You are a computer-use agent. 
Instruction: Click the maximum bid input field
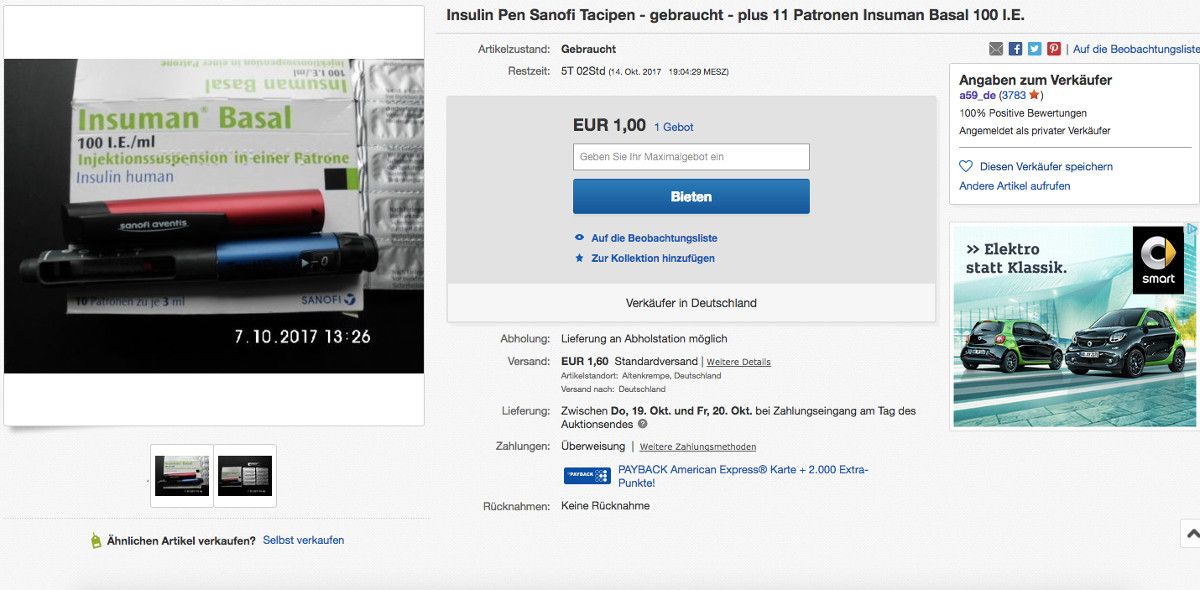pyautogui.click(x=691, y=157)
